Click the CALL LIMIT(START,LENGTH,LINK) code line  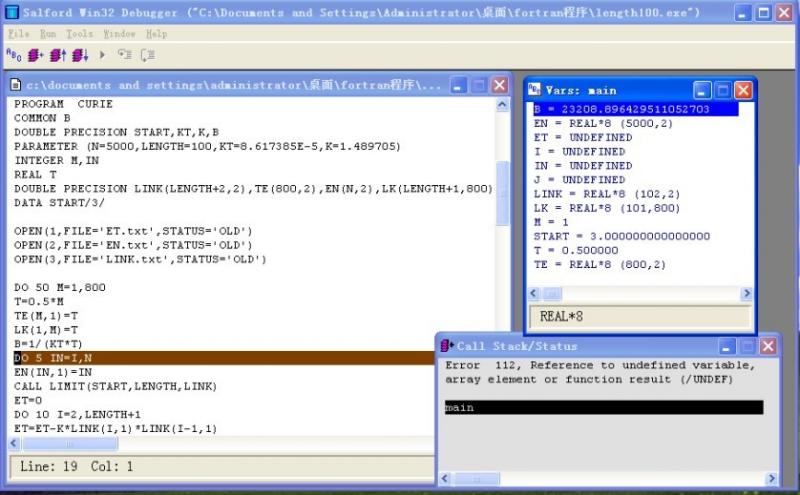tap(115, 386)
